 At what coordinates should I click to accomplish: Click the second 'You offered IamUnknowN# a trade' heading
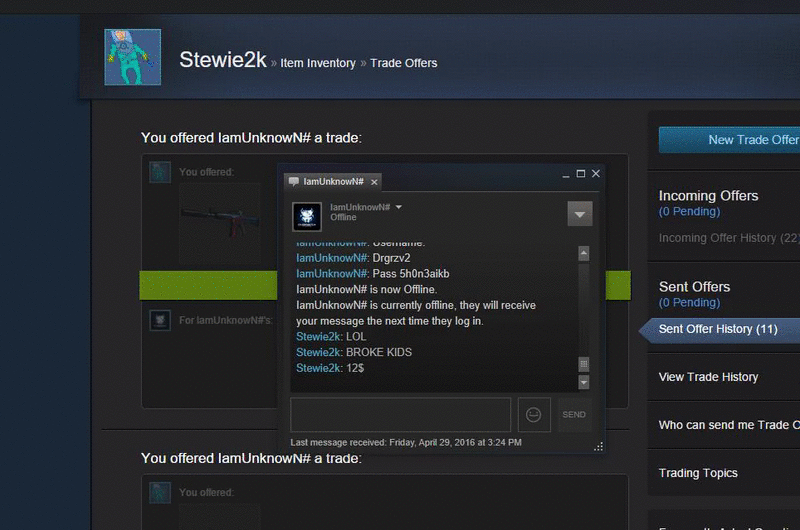[x=252, y=459]
